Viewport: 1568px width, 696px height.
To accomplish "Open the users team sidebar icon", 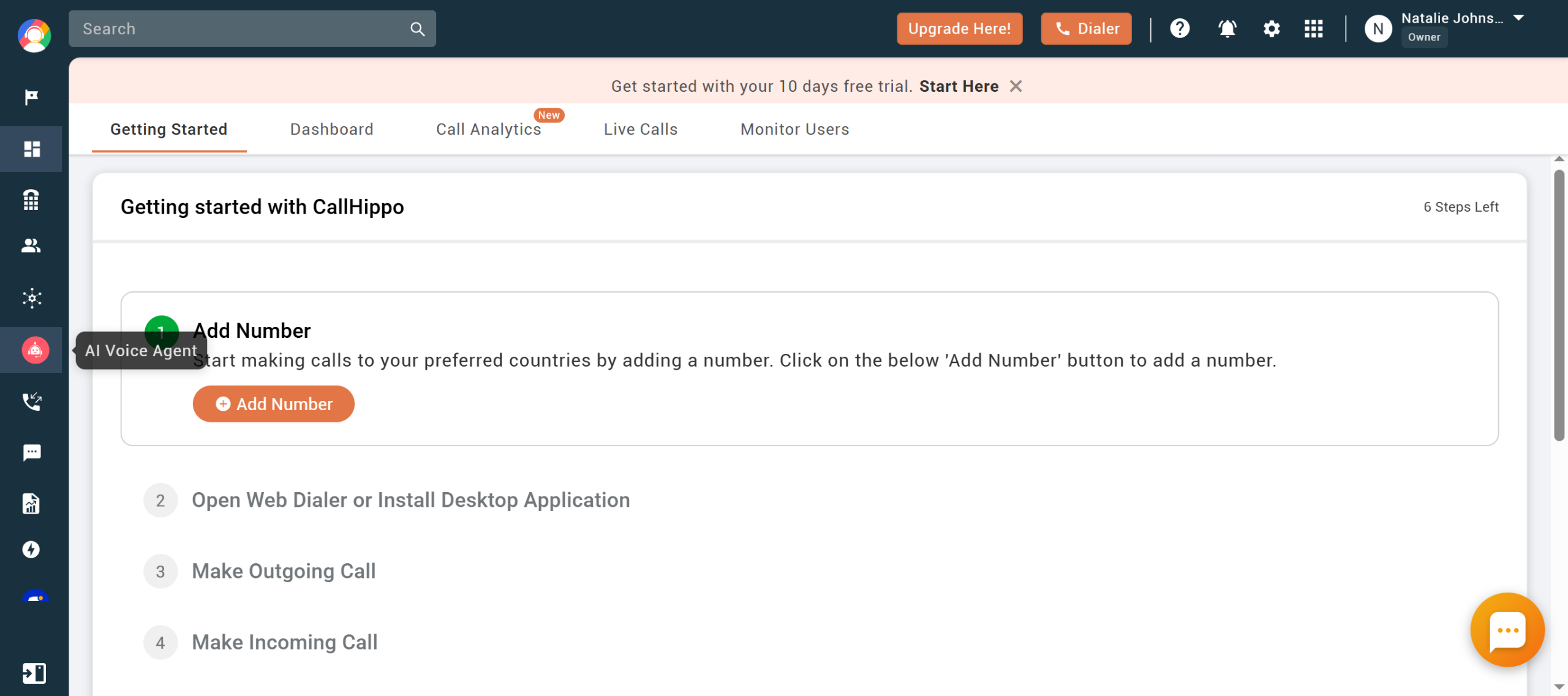I will (x=31, y=246).
